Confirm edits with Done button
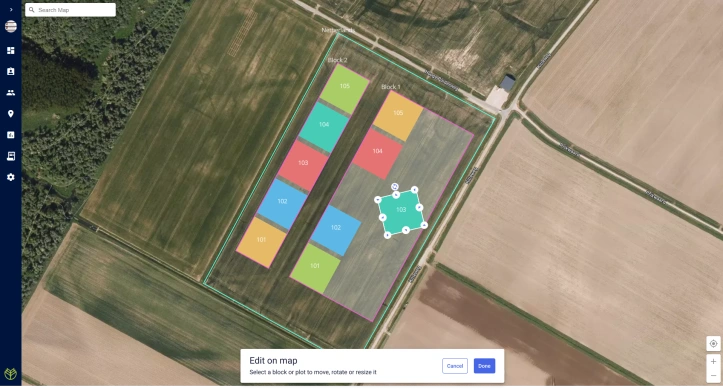Image resolution: width=723 pixels, height=390 pixels. 484,366
